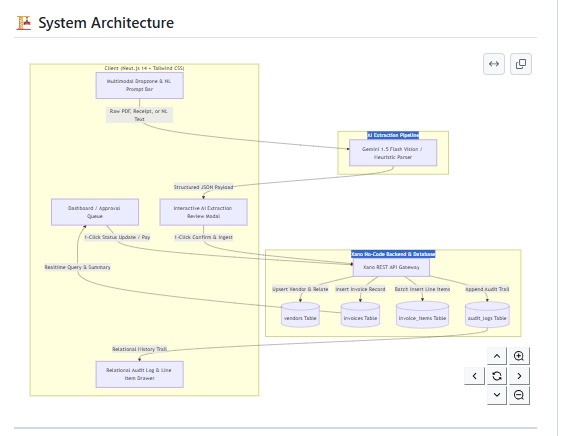The image size is (576, 436).
Task: Pan the diagram down with the down chevron
Action: (x=497, y=395)
